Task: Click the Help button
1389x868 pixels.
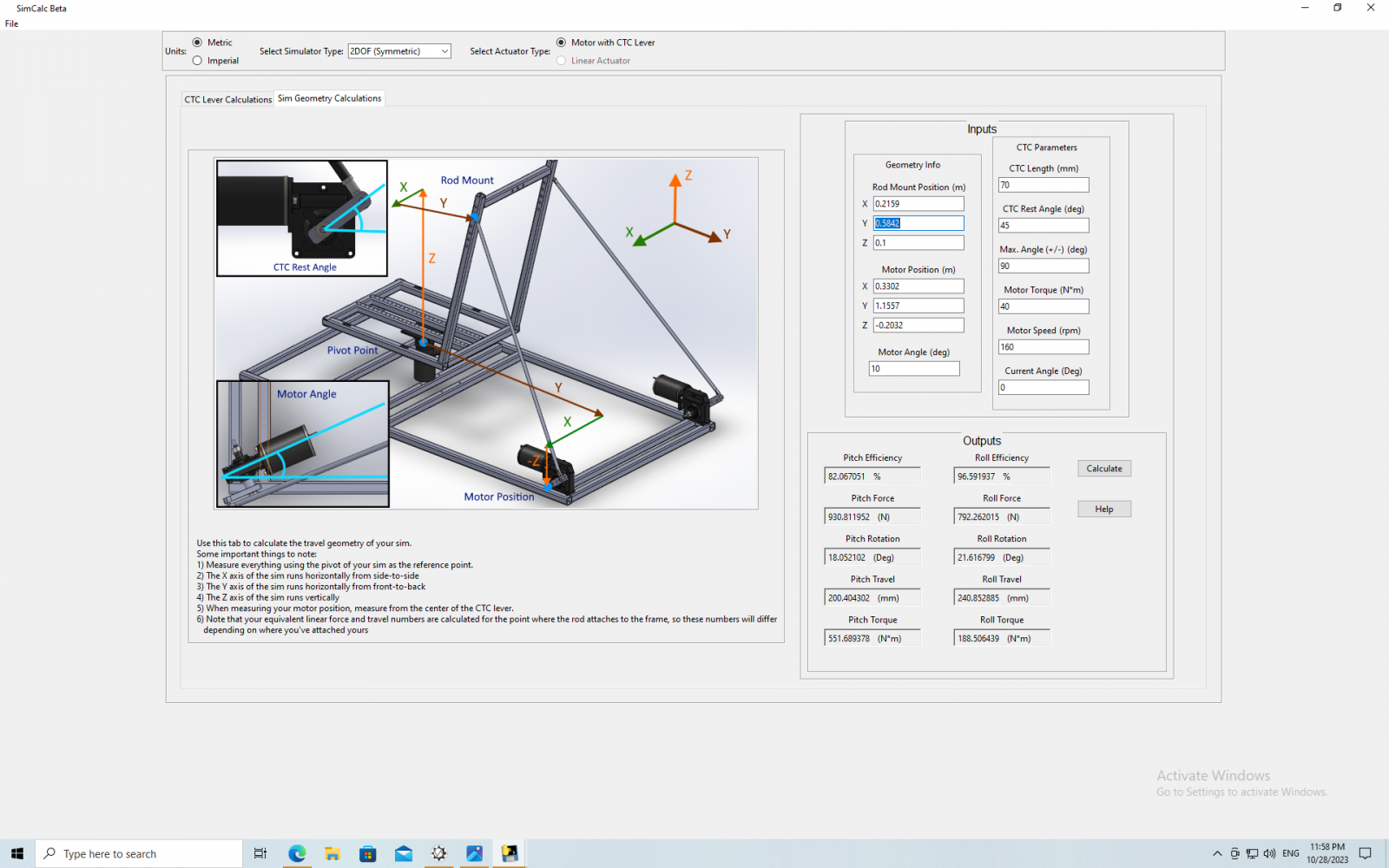Action: coord(1103,510)
